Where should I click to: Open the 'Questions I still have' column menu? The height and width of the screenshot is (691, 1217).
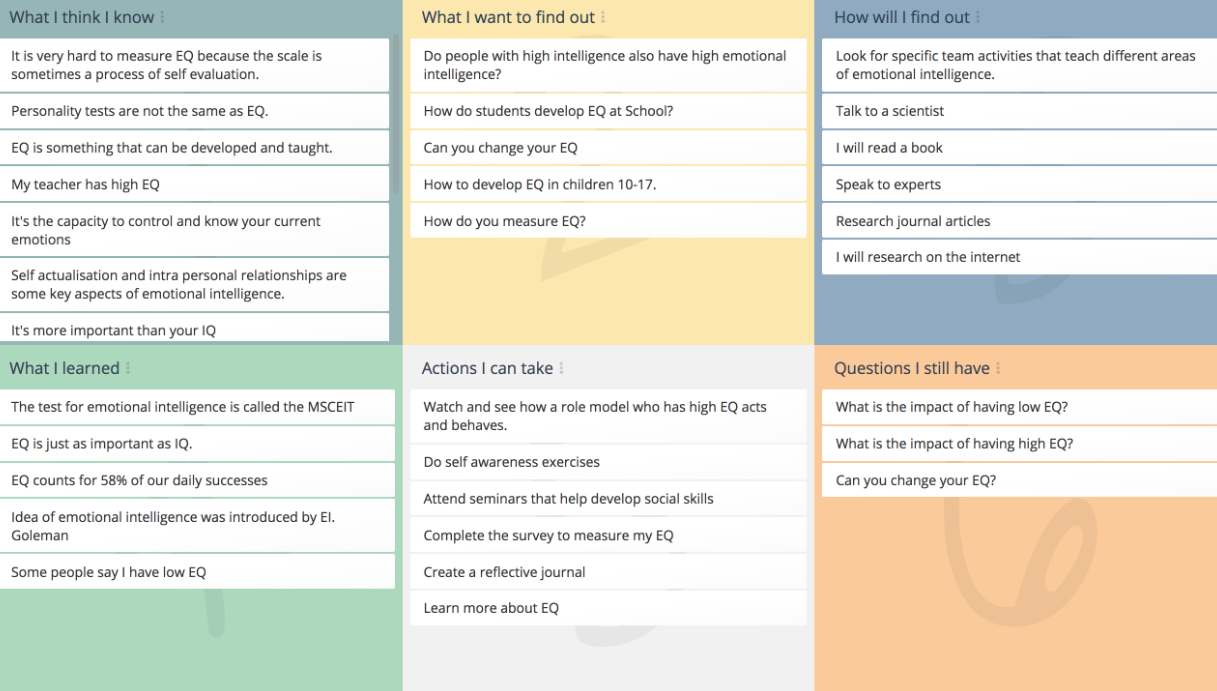998,368
